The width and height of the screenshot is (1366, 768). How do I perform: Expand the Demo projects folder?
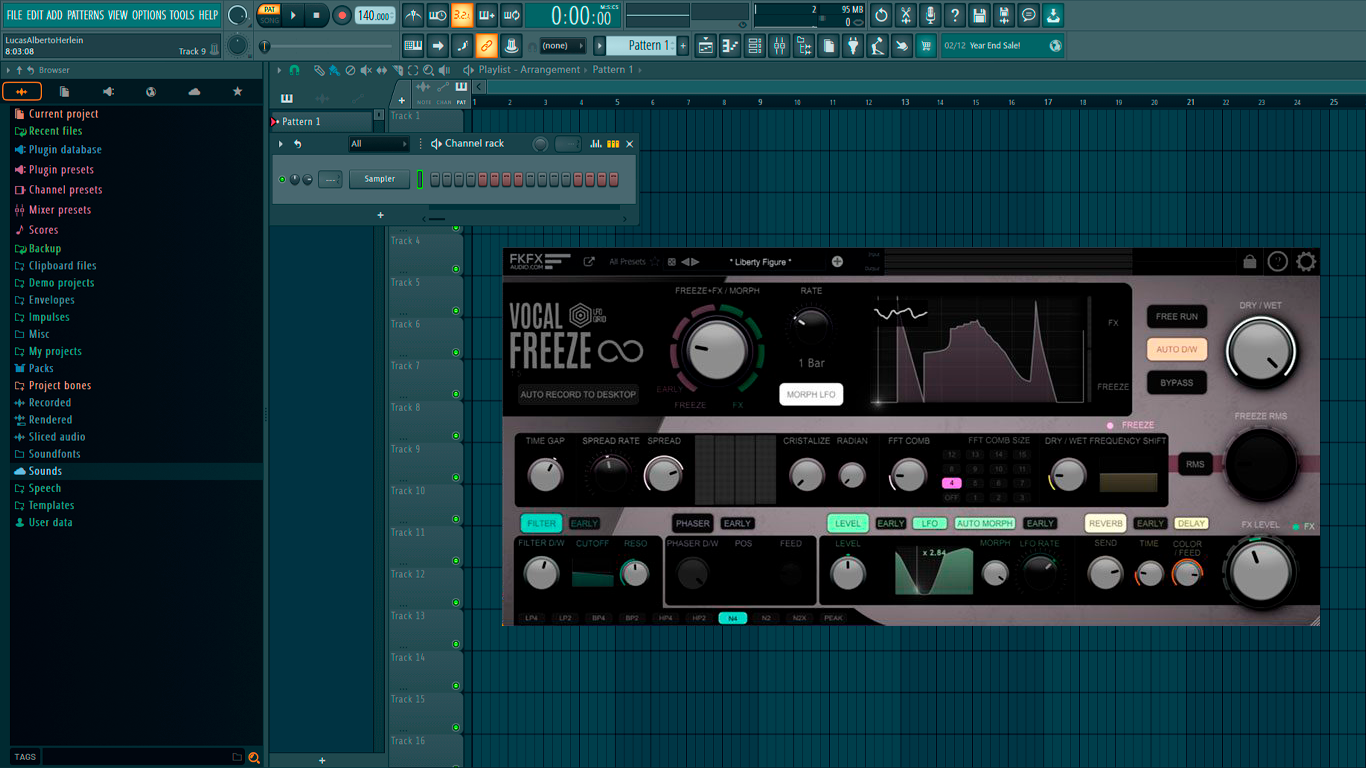click(x=61, y=283)
